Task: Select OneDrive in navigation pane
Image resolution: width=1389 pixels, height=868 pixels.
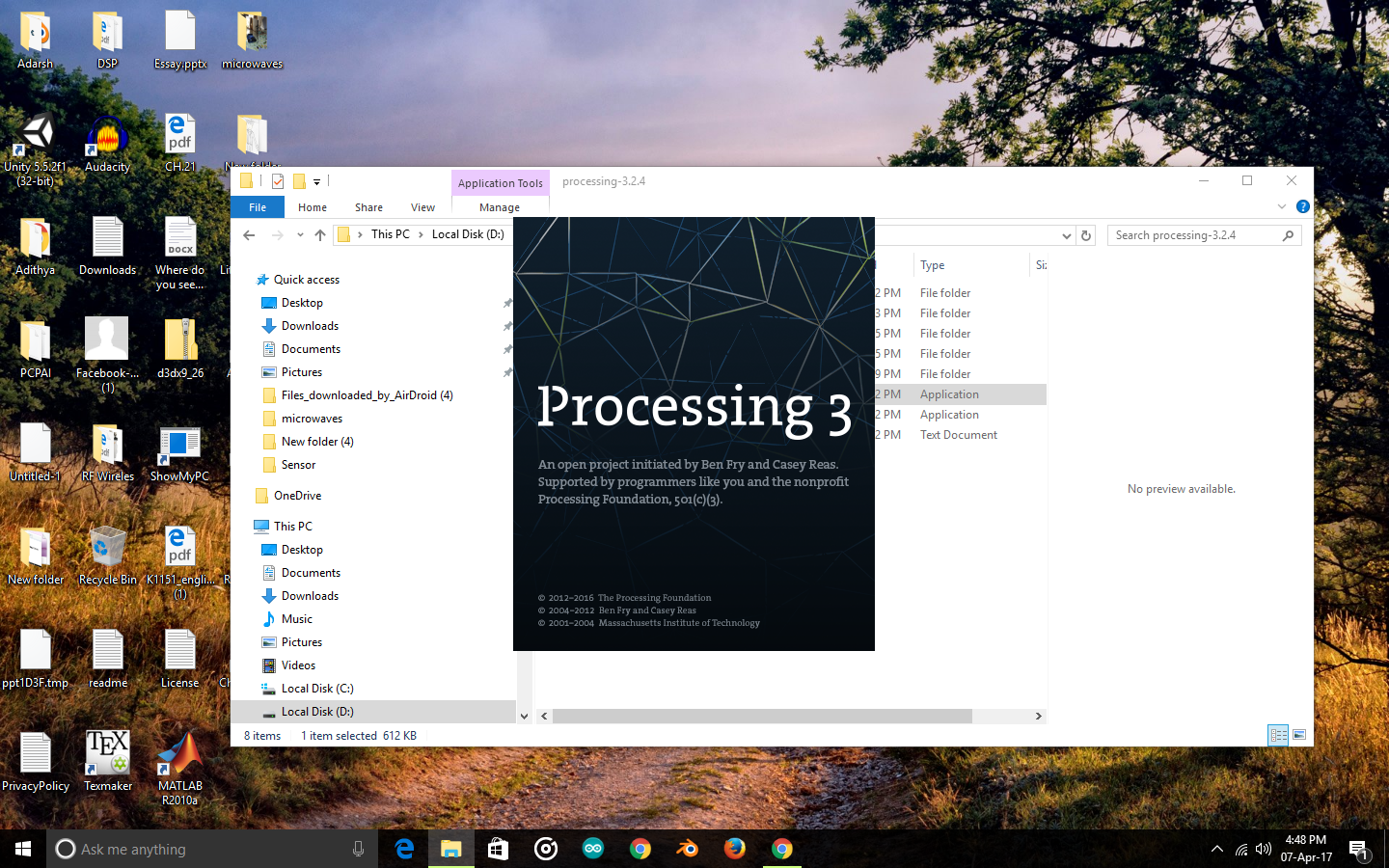Action: click(x=297, y=496)
